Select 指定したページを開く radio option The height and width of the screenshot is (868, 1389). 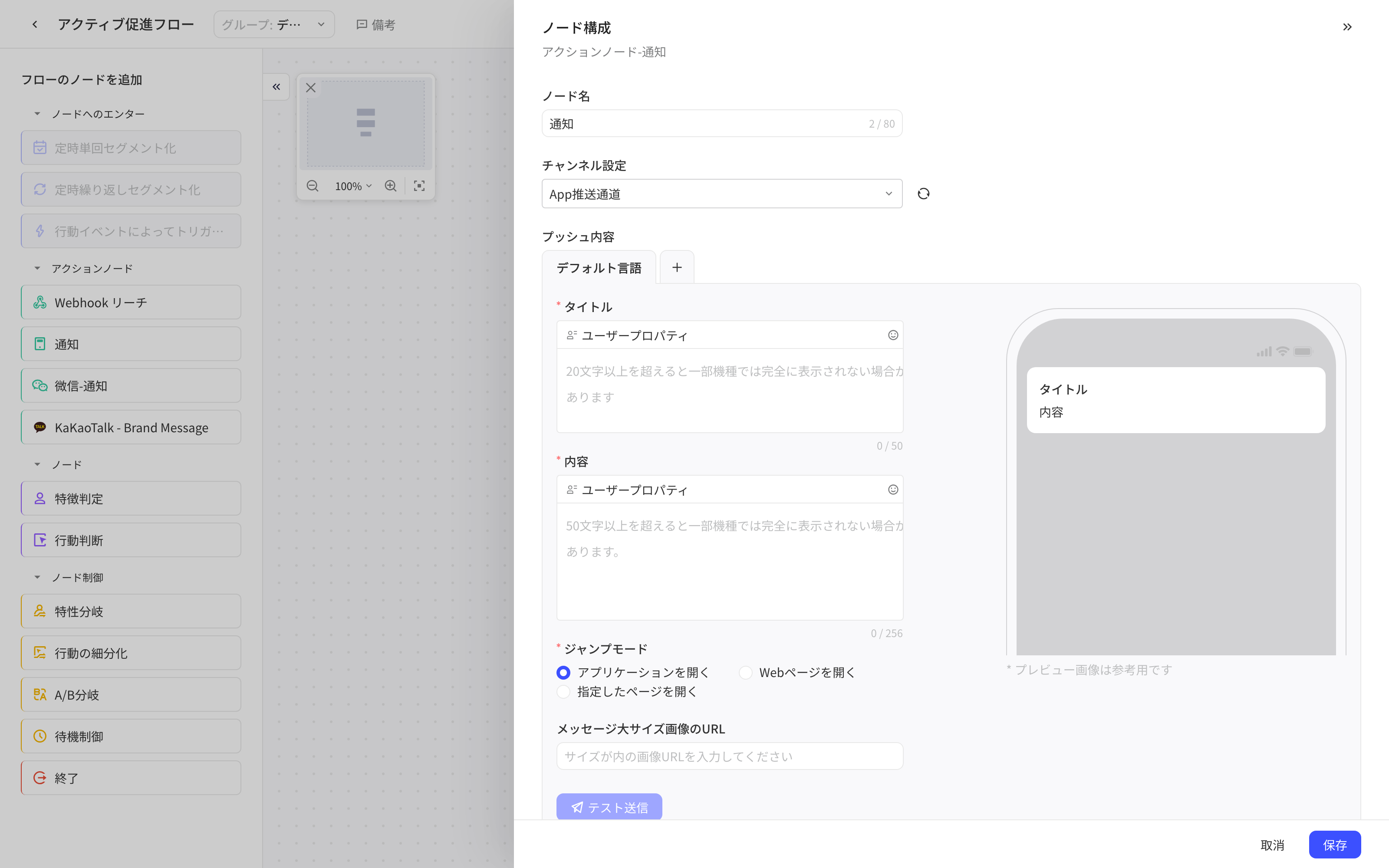pos(564,692)
